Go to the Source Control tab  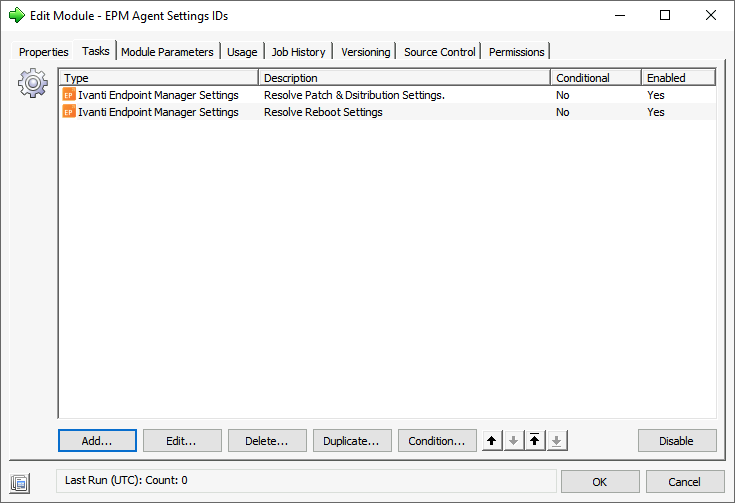[440, 52]
